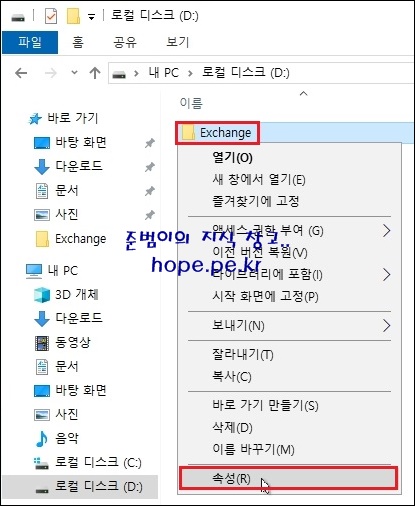Viewport: 415px width, 506px height.
Task: Open 3D 개체 under 내 PC
Action: coord(77,295)
